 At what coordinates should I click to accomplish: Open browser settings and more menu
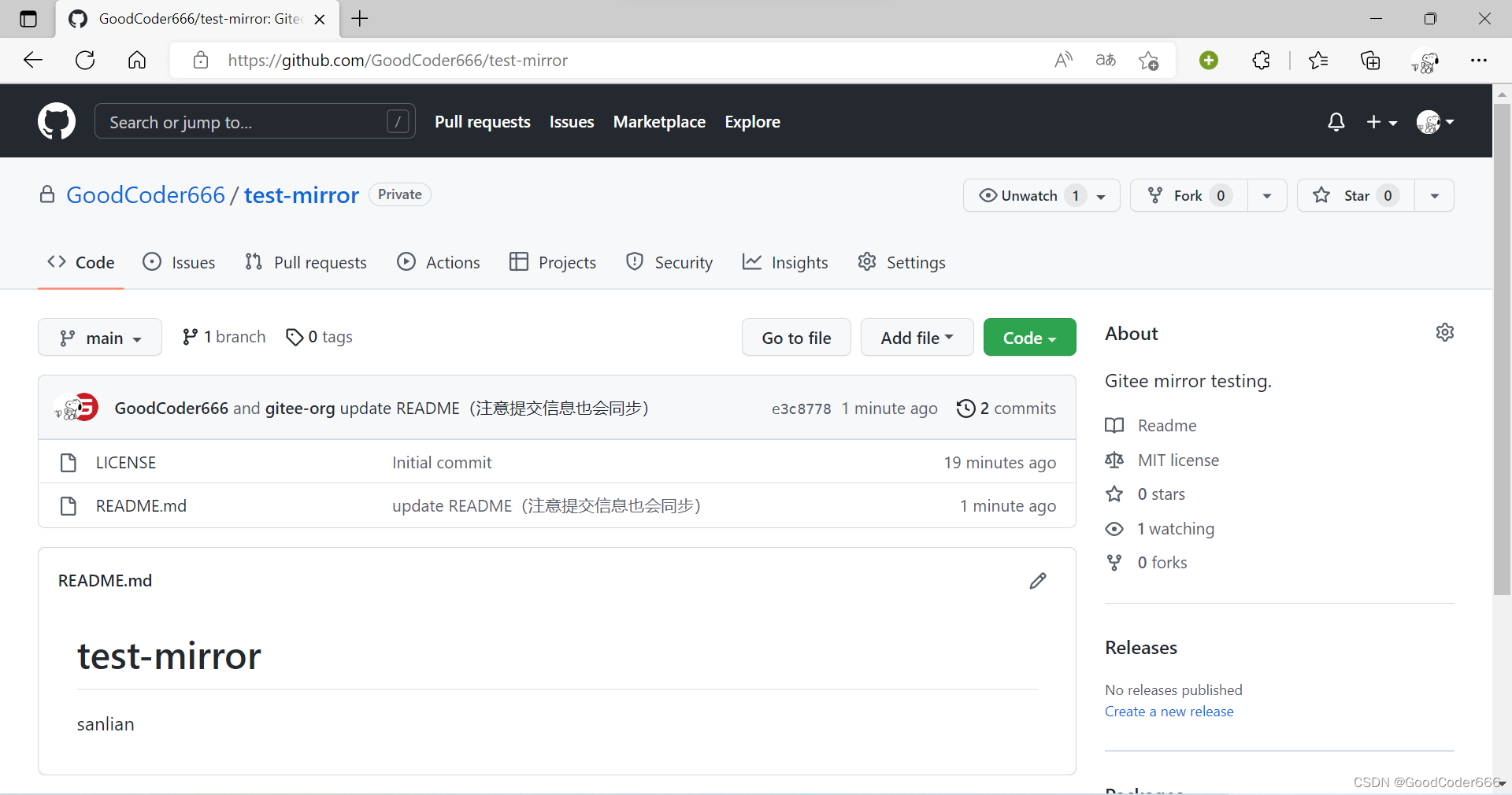point(1479,61)
